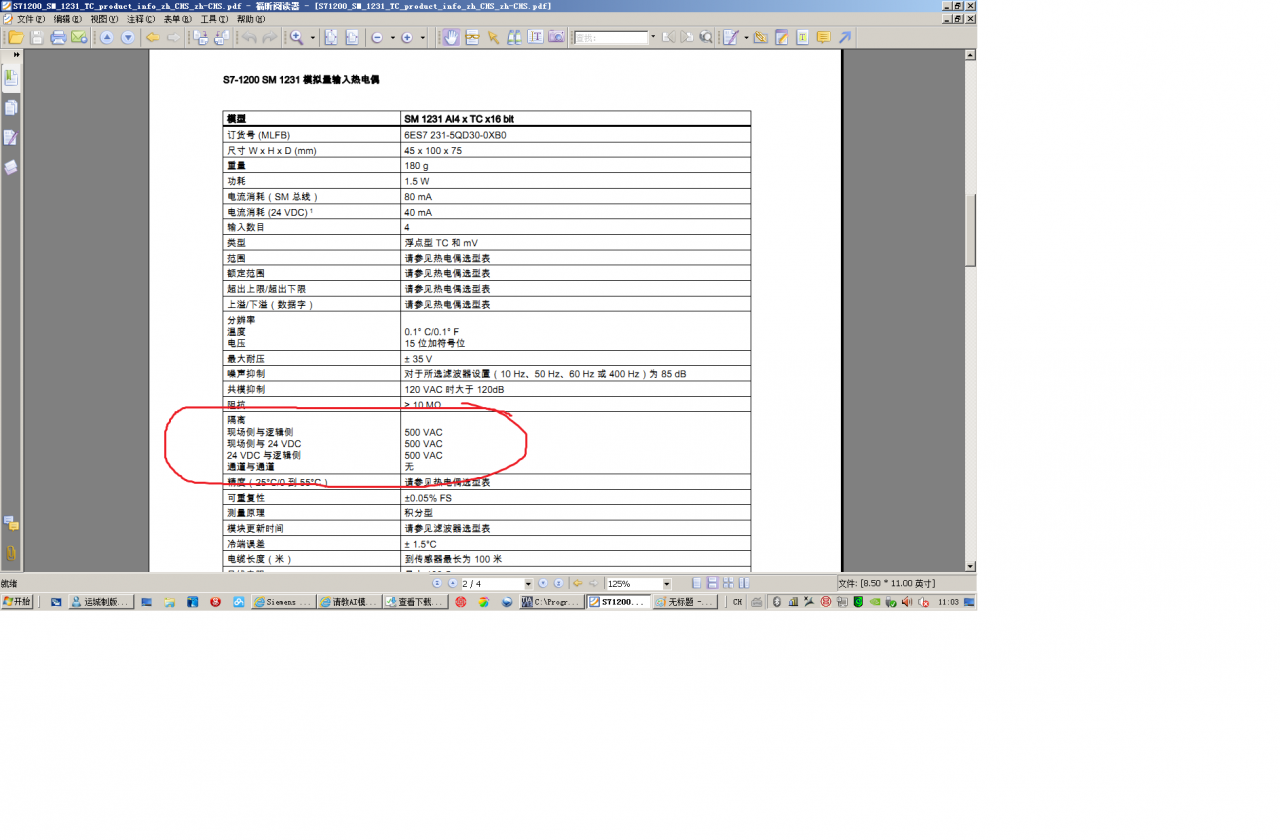Click the search magnifier icon beside find box
1280x840 pixels.
coord(706,37)
